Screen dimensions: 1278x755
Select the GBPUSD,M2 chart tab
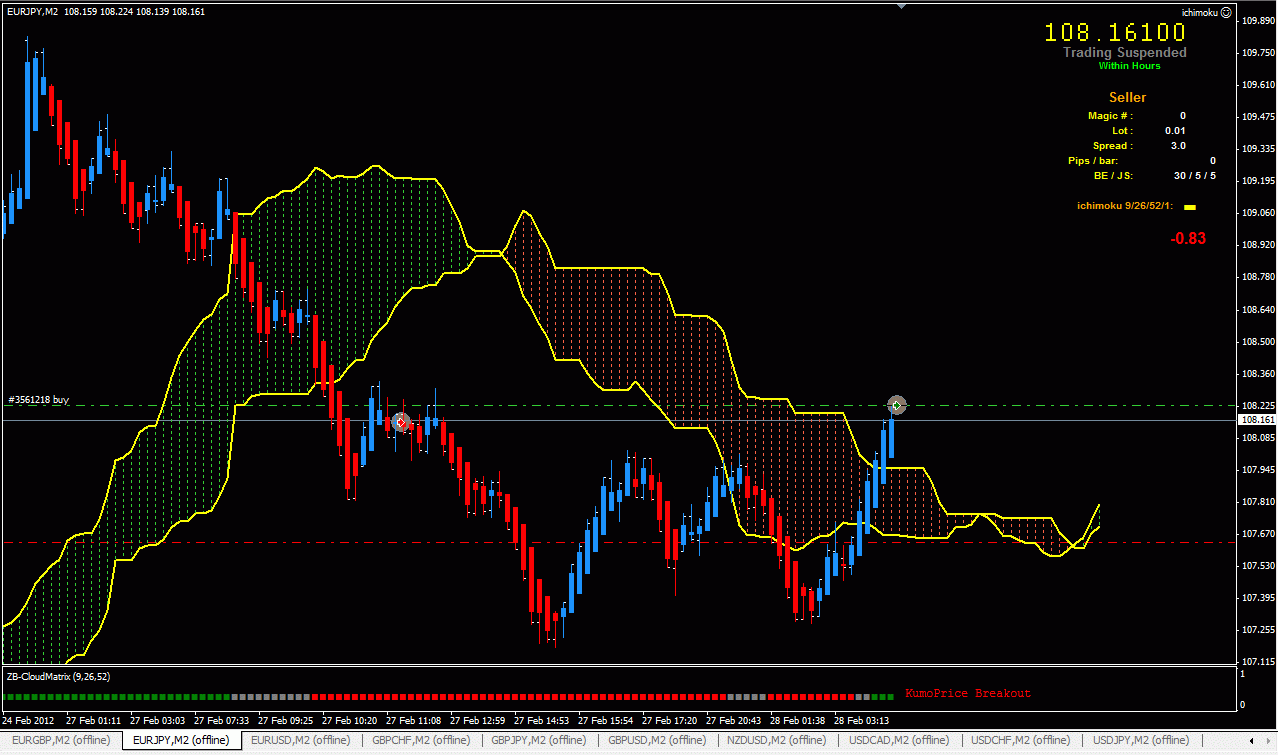(658, 740)
